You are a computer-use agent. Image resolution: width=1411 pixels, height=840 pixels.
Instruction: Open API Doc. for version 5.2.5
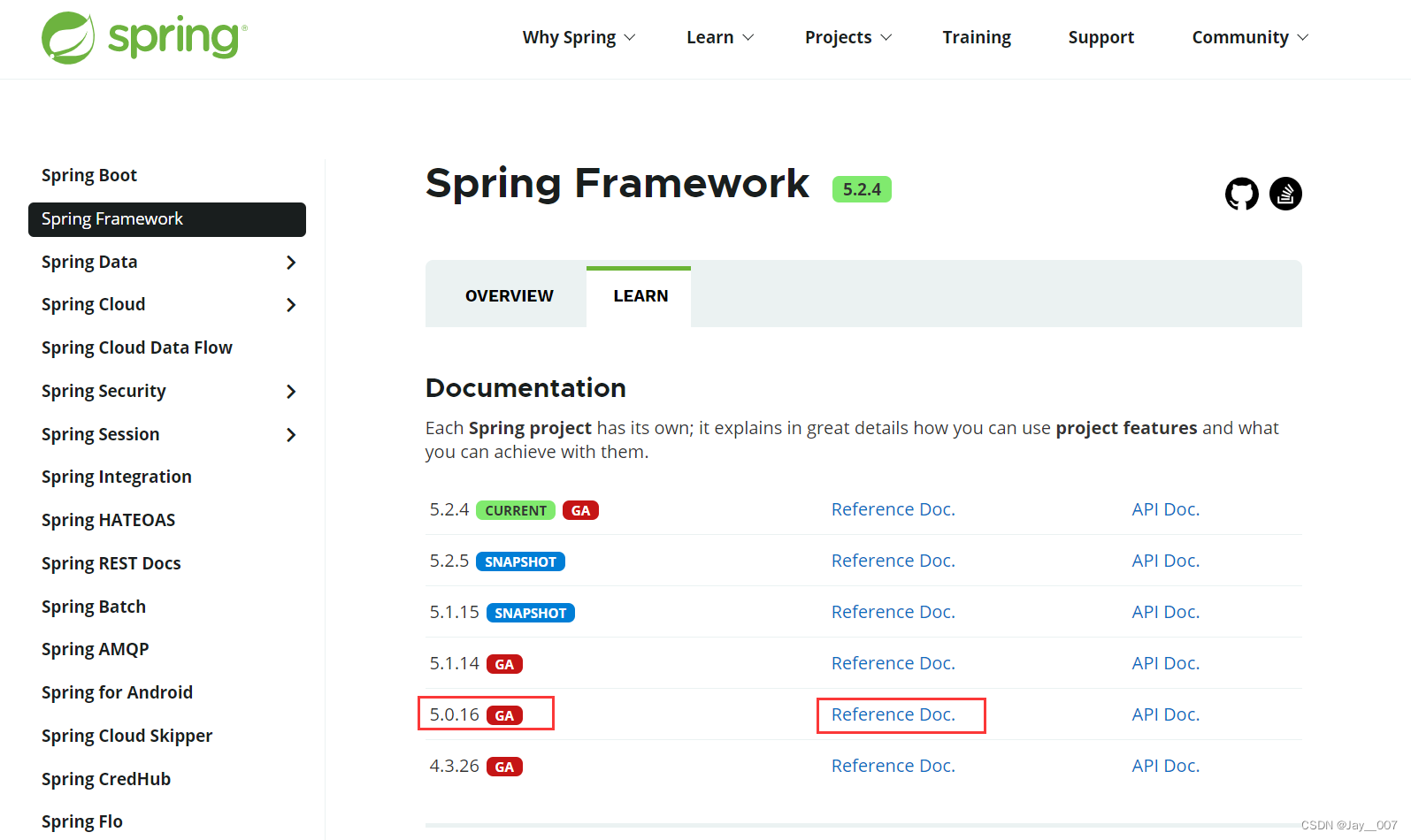(x=1166, y=561)
